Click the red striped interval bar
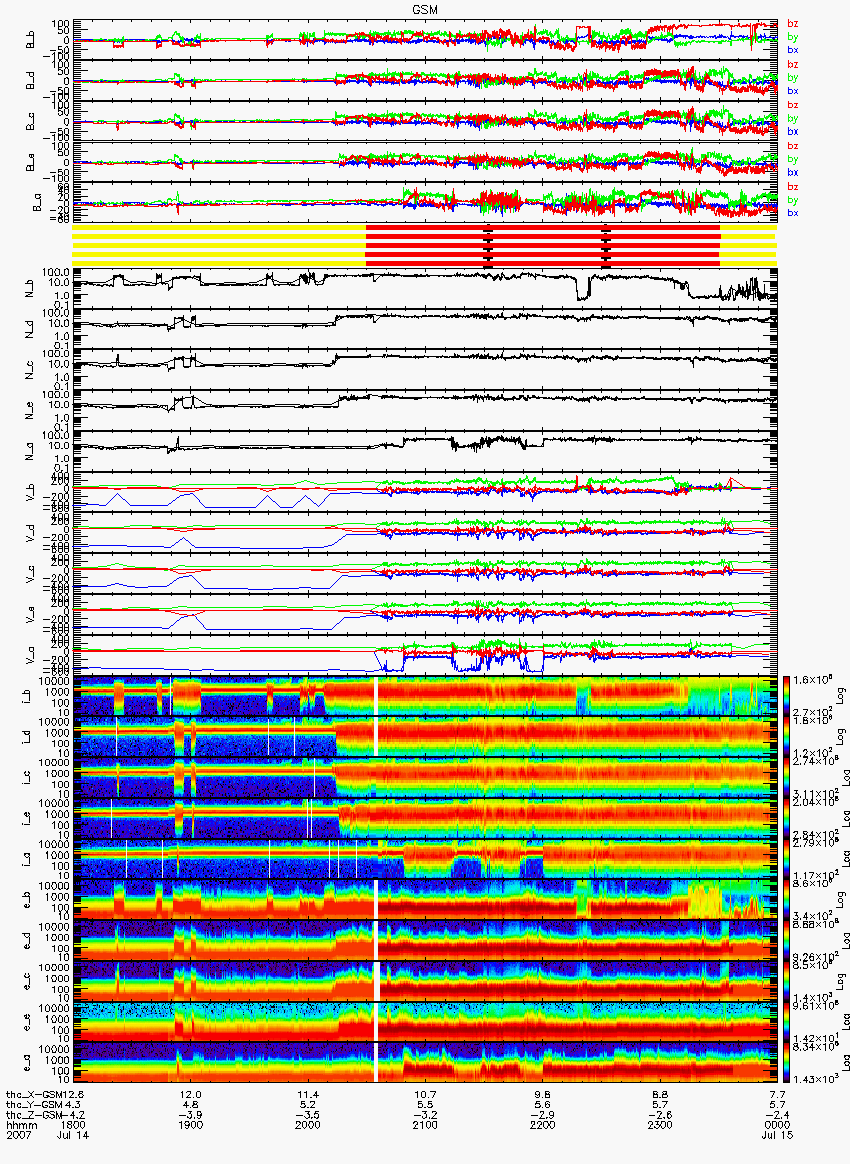The height and width of the screenshot is (1164, 850). (x=543, y=246)
